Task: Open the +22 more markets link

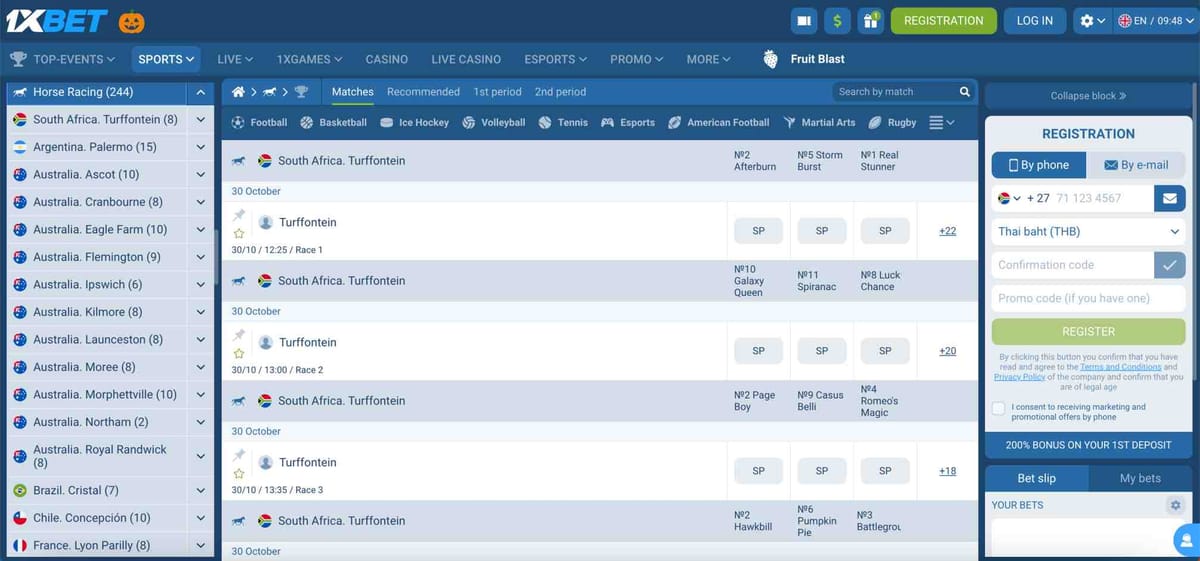Action: [x=947, y=231]
